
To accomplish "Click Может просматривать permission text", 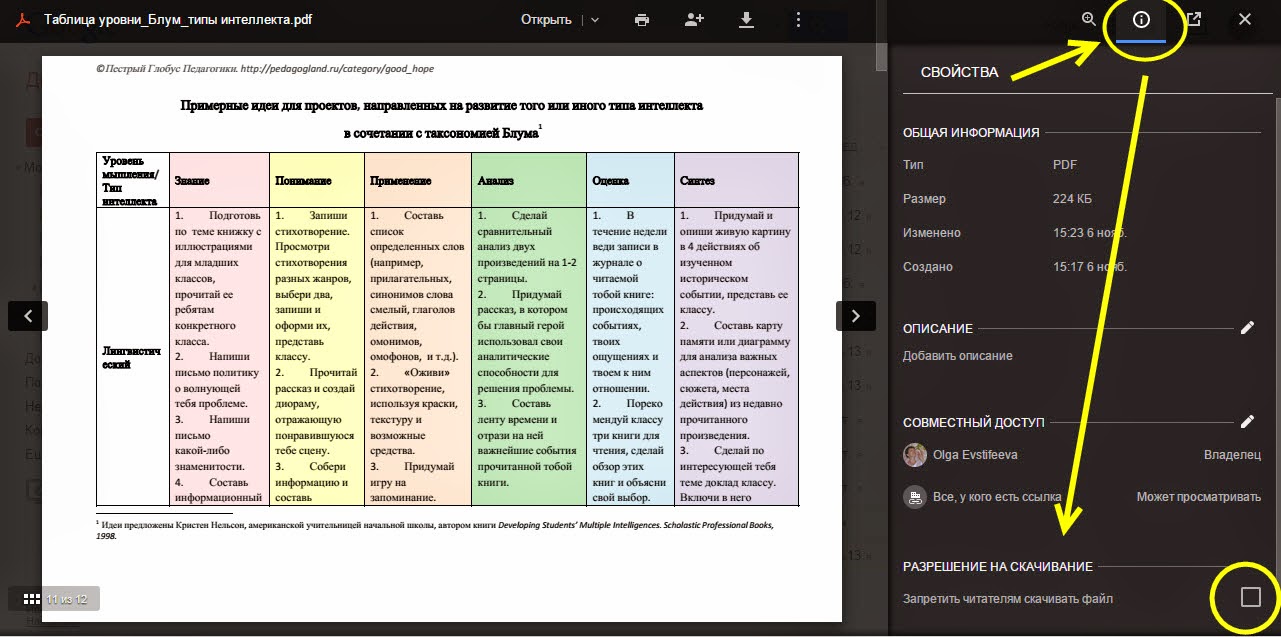I will (x=1199, y=496).
